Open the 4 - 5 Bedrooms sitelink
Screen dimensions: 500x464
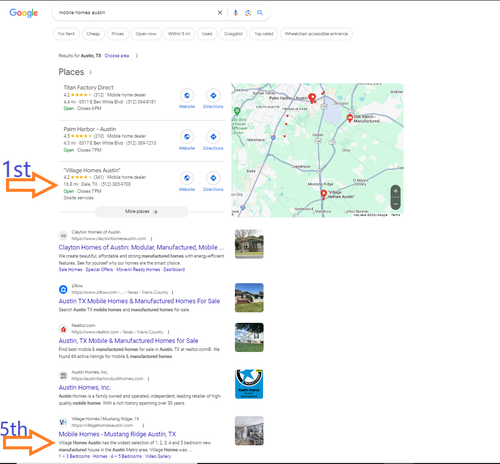(126, 456)
